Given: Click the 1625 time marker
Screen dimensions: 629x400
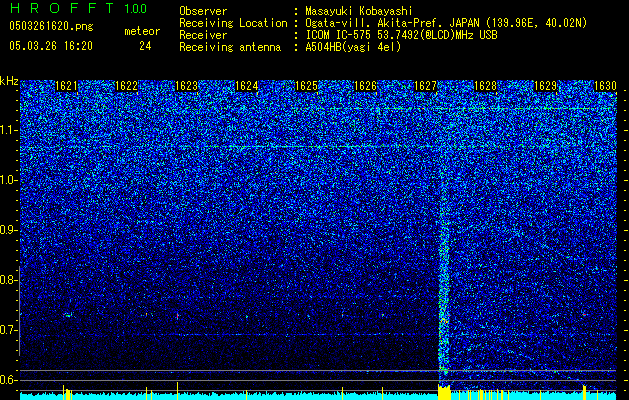Looking at the screenshot, I should [x=306, y=86].
